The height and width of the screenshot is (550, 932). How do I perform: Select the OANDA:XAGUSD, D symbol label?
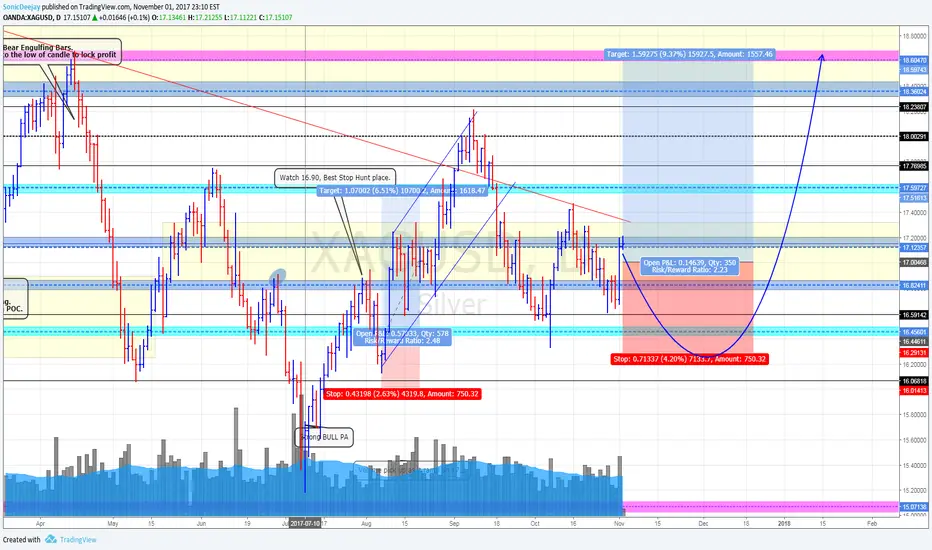pyautogui.click(x=32, y=18)
